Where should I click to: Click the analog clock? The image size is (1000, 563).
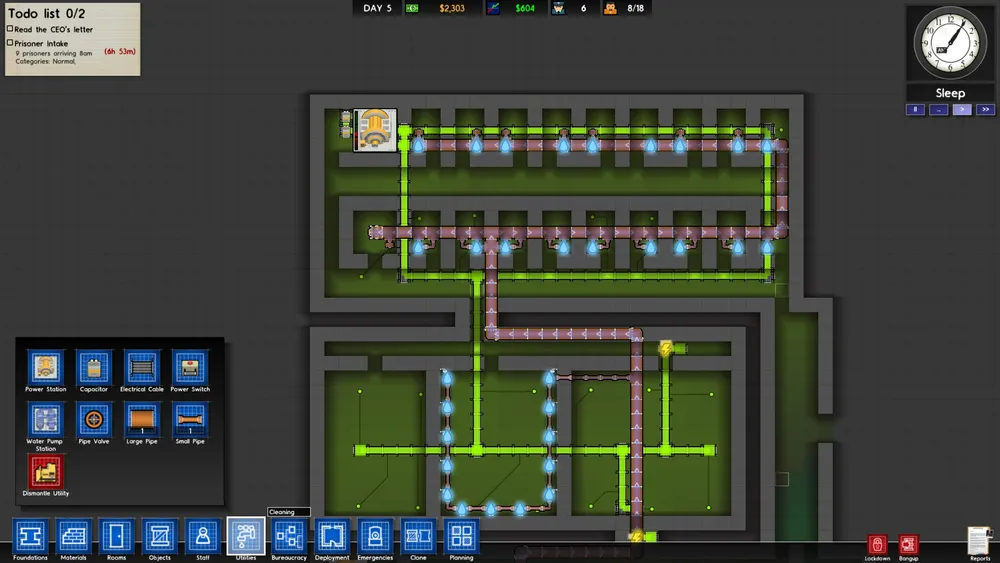click(950, 43)
